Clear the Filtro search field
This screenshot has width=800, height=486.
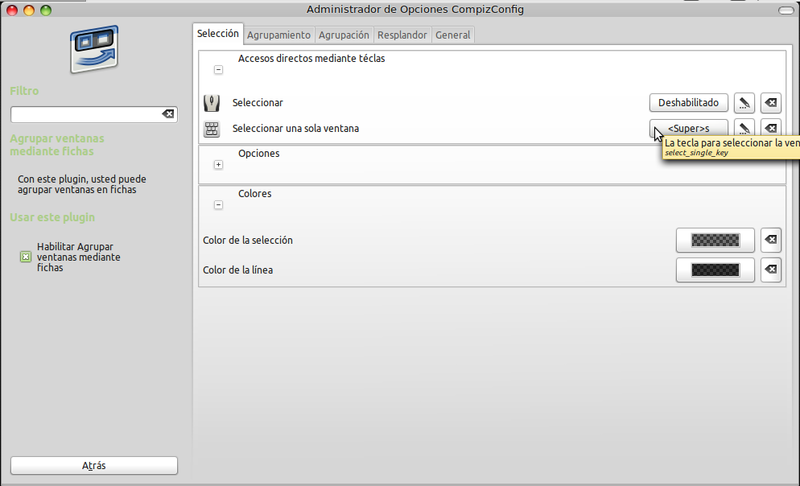click(x=168, y=115)
